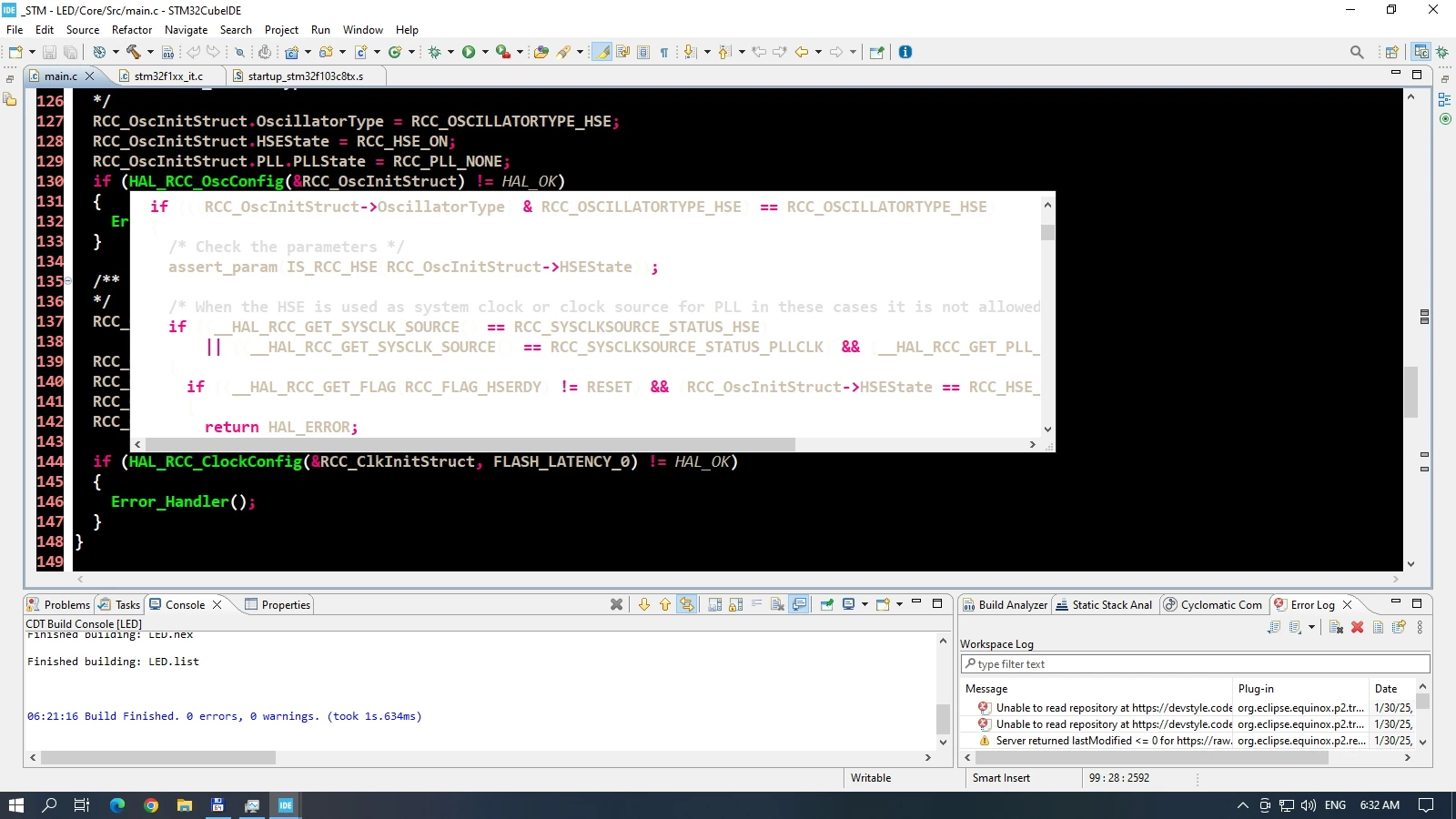Click the Plug-in column header in Error Log
This screenshot has height=819, width=1456.
tap(1301, 689)
